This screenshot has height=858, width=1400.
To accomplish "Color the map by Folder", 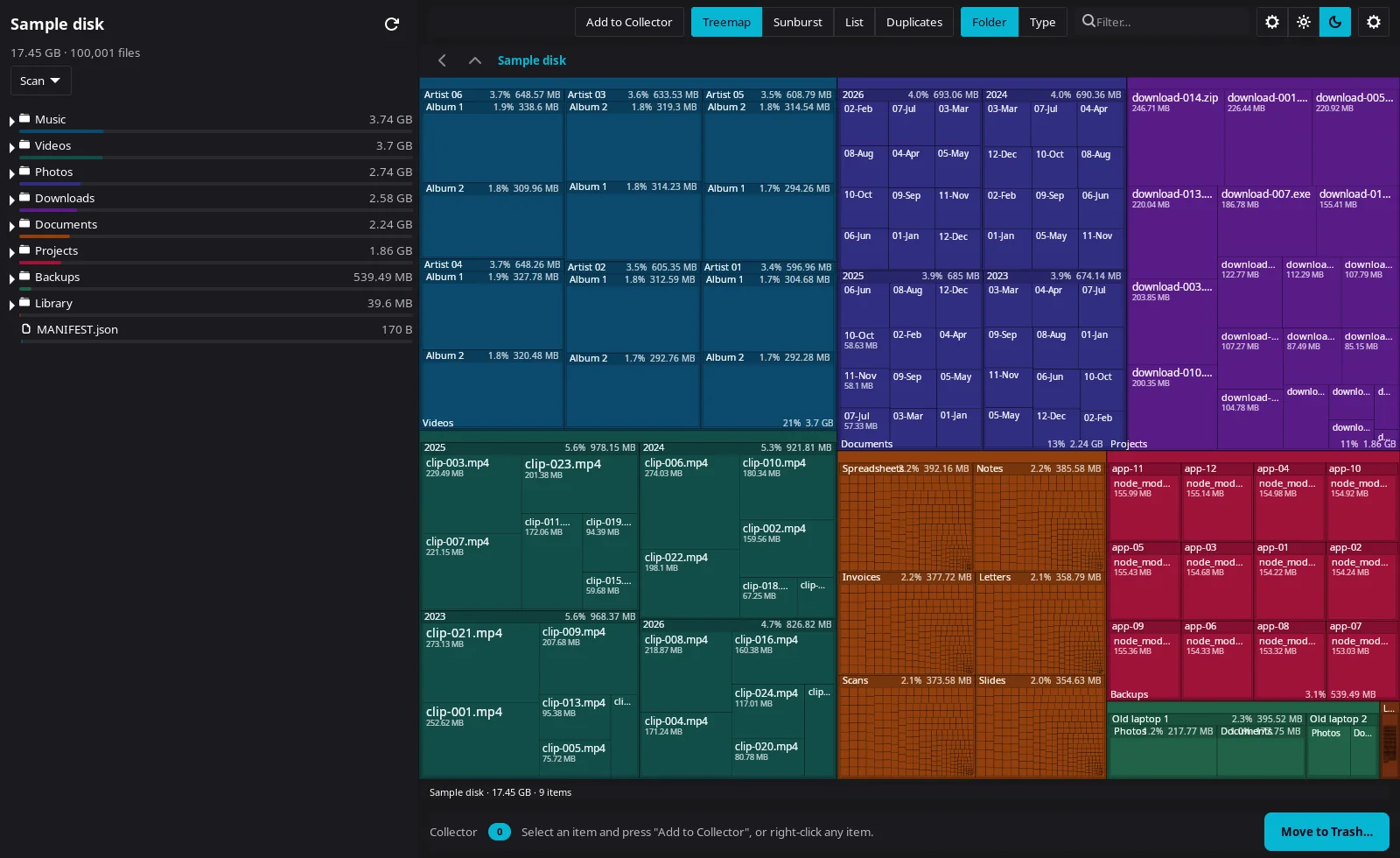I will tap(989, 22).
